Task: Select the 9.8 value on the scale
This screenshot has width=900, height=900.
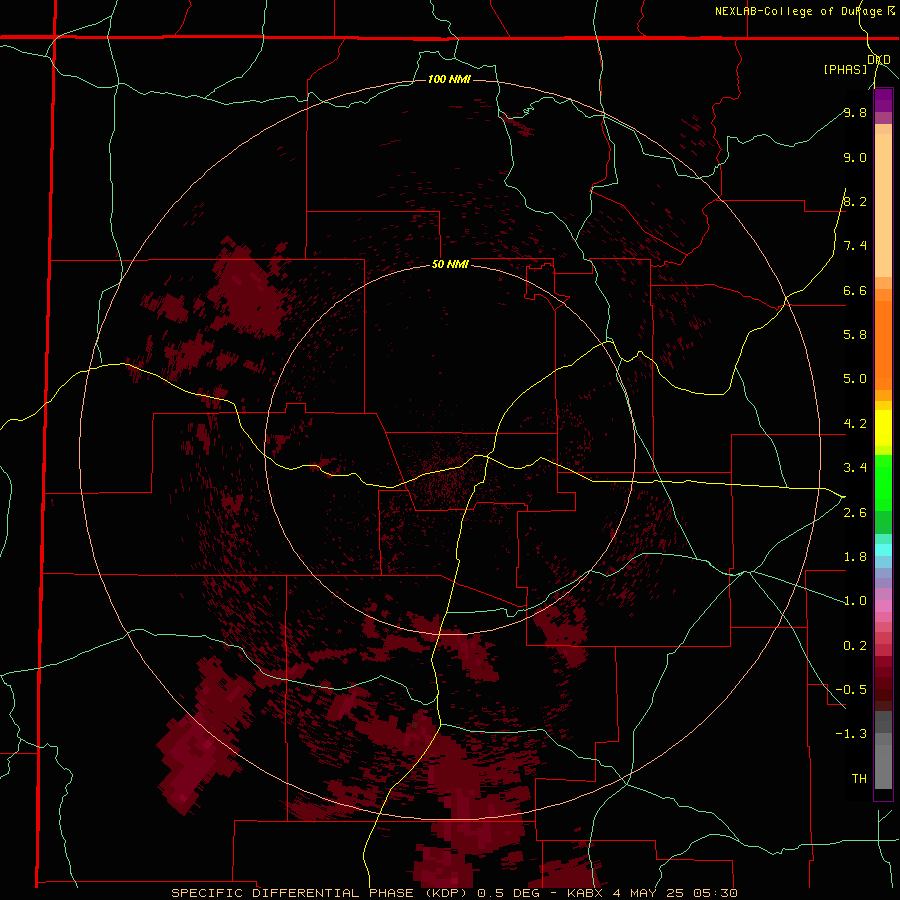Action: pos(855,112)
